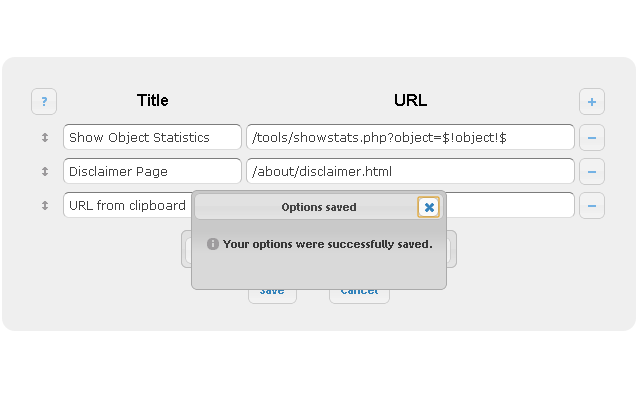Grab the reorder handle for Show Object Statistics
Viewport: 640px width, 400px height.
[45, 137]
